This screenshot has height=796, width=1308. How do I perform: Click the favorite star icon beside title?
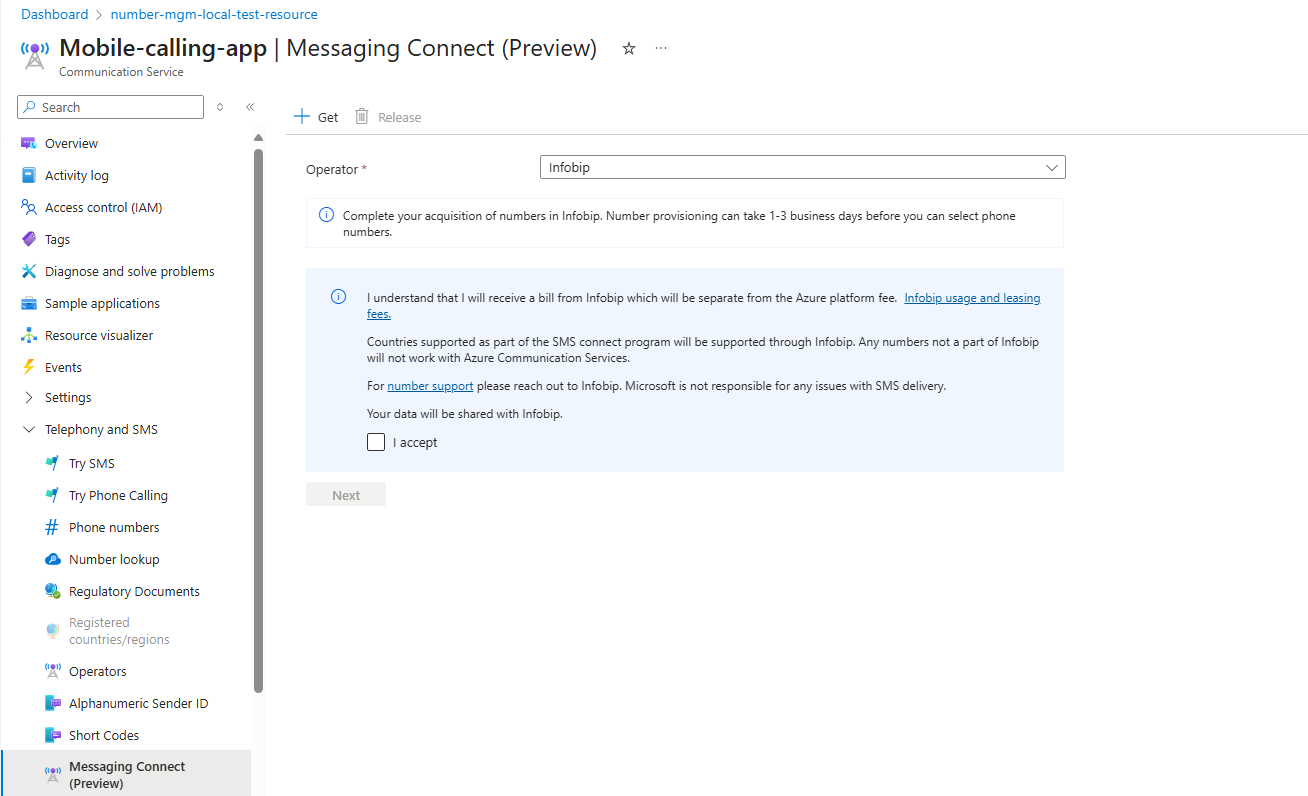[x=629, y=48]
